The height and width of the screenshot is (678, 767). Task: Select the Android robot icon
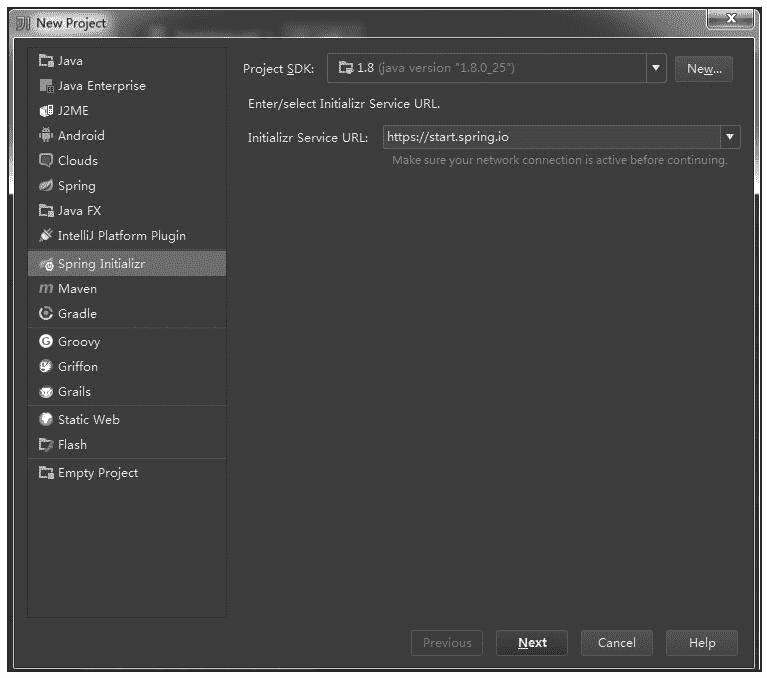pos(45,136)
